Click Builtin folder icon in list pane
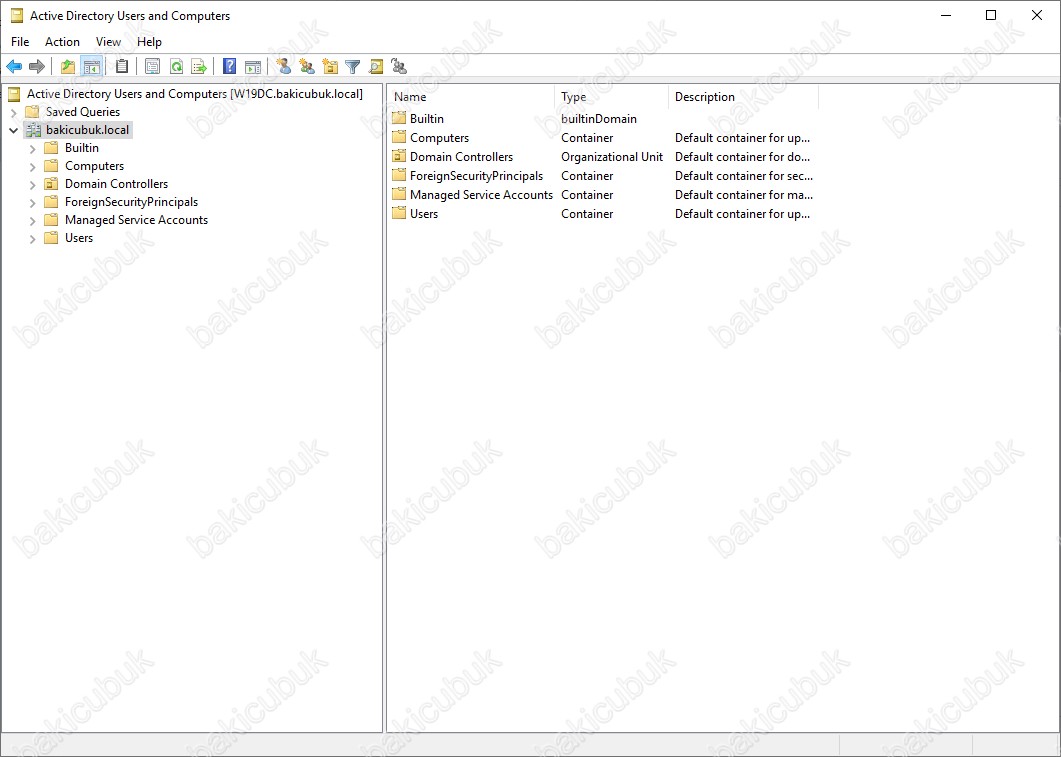The width and height of the screenshot is (1061, 757). click(x=399, y=118)
